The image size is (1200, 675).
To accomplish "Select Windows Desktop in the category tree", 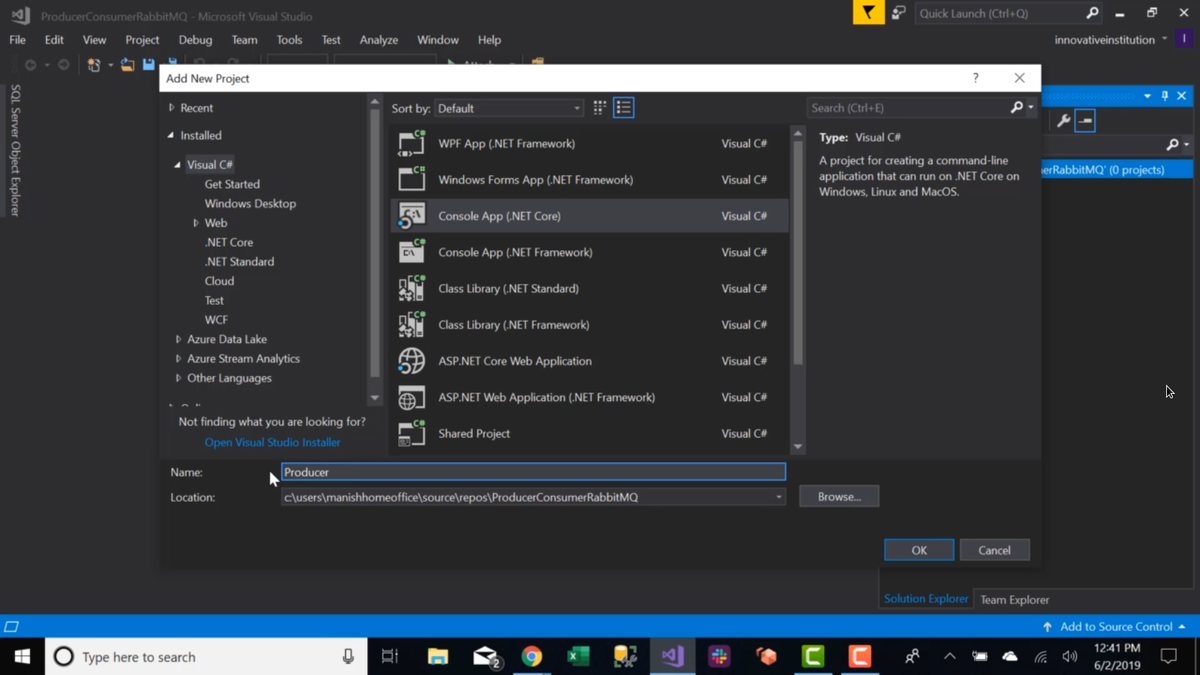I will pos(250,203).
